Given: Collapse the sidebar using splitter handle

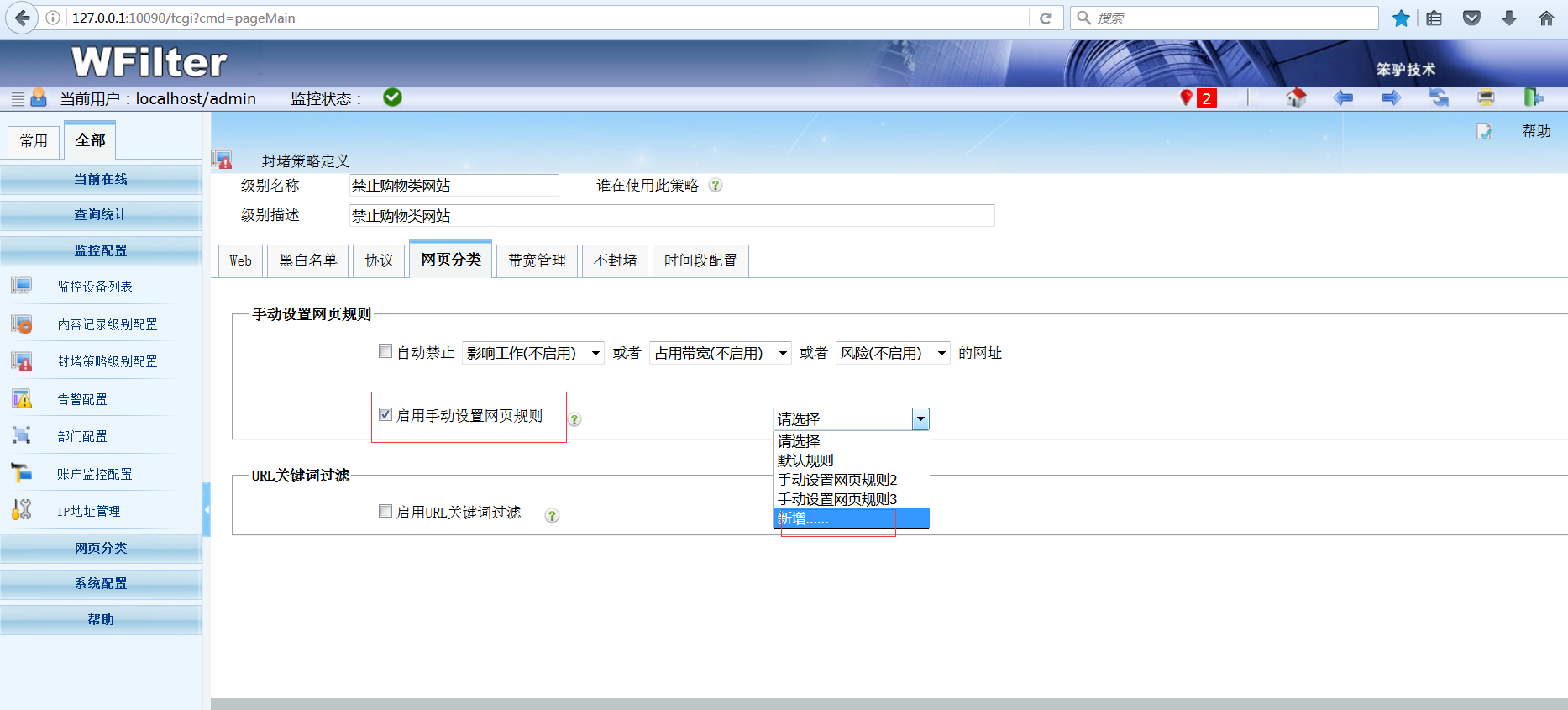Looking at the screenshot, I should pyautogui.click(x=206, y=509).
